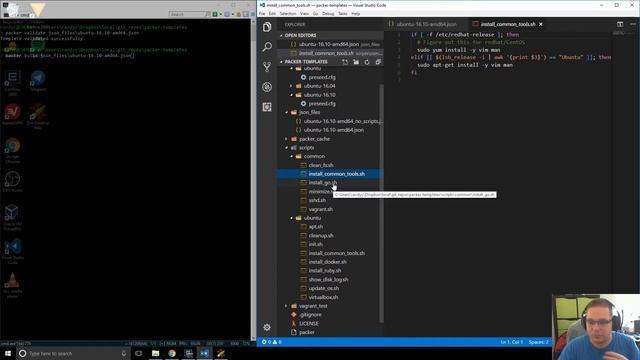Collapse the ubuntu-16.10 folder
Viewport: 640px width, 360px height.
(x=320, y=95)
